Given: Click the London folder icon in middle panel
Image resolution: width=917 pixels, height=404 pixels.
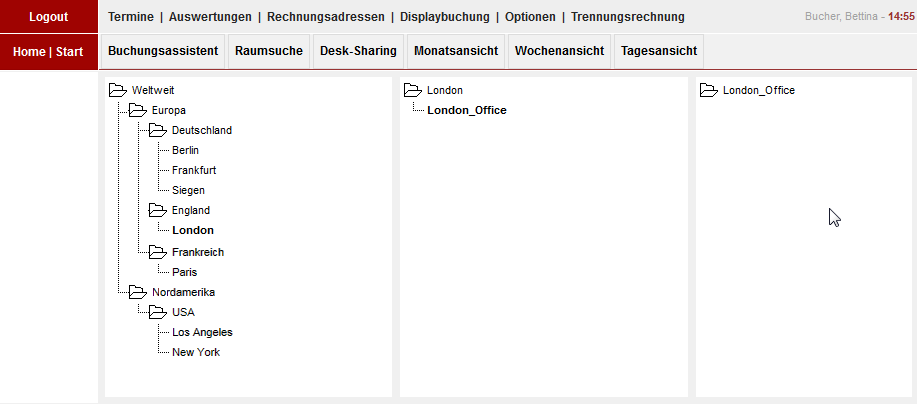Looking at the screenshot, I should pos(413,90).
